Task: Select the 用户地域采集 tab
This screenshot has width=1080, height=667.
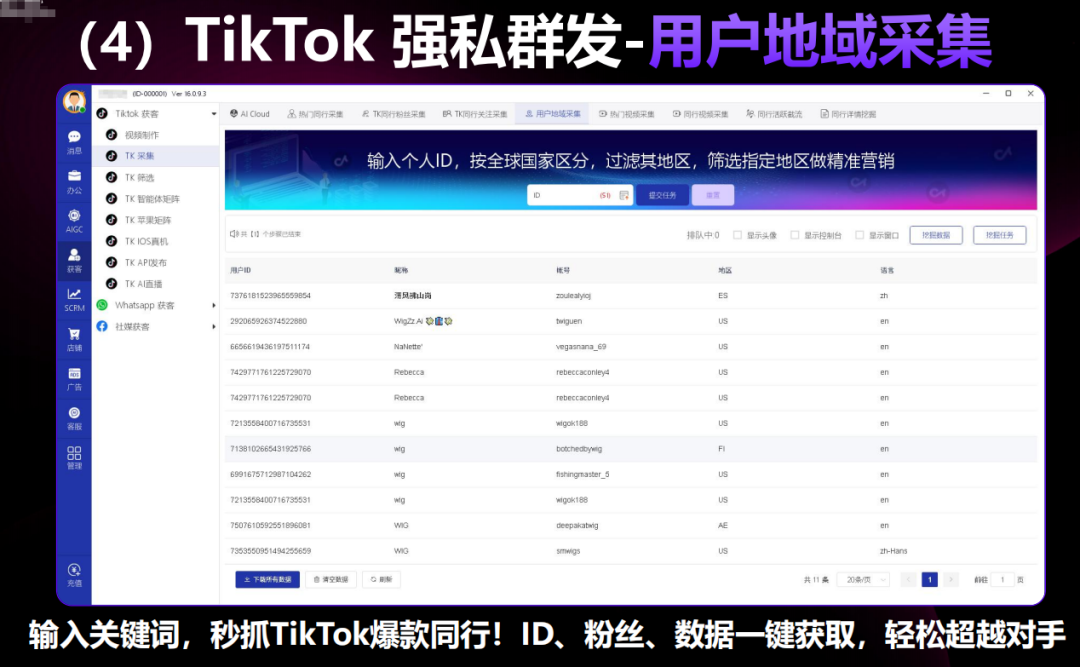Action: 552,114
